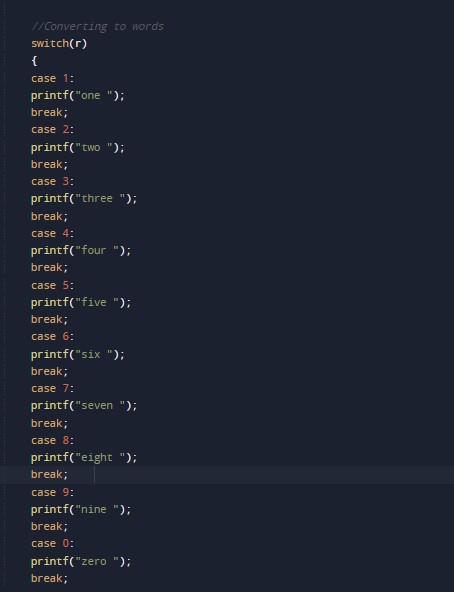Click the printf "nine" statement

[x=81, y=510]
